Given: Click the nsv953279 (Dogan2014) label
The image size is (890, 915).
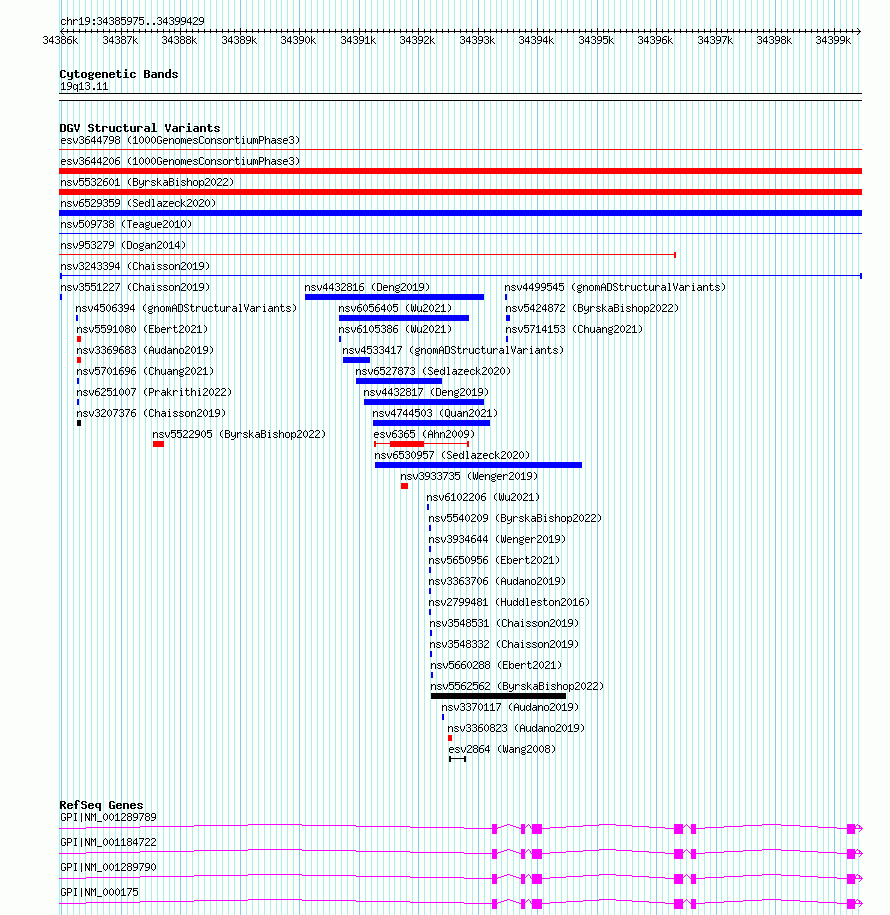Looking at the screenshot, I should [123, 246].
